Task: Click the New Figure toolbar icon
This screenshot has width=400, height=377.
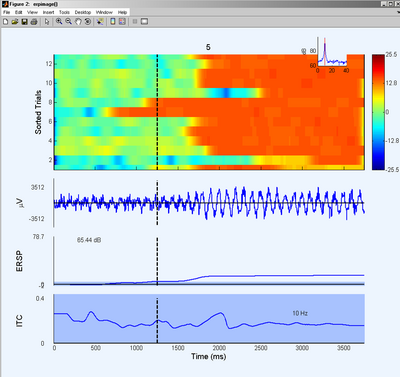Action: [5, 22]
